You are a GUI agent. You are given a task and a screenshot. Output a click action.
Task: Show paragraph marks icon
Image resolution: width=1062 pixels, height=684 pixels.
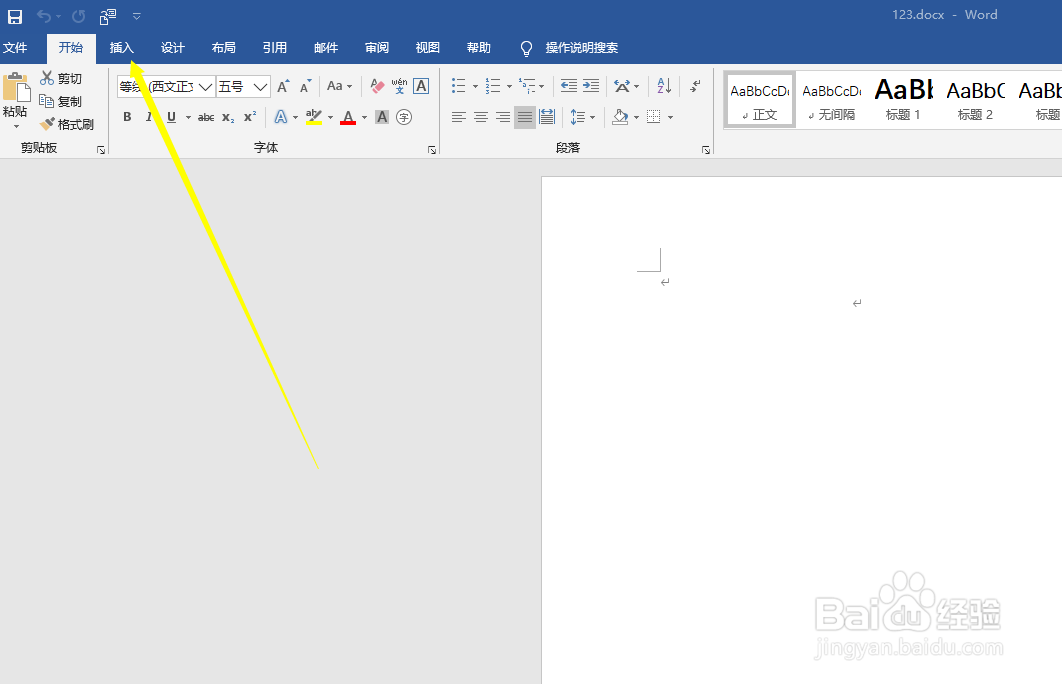696,85
